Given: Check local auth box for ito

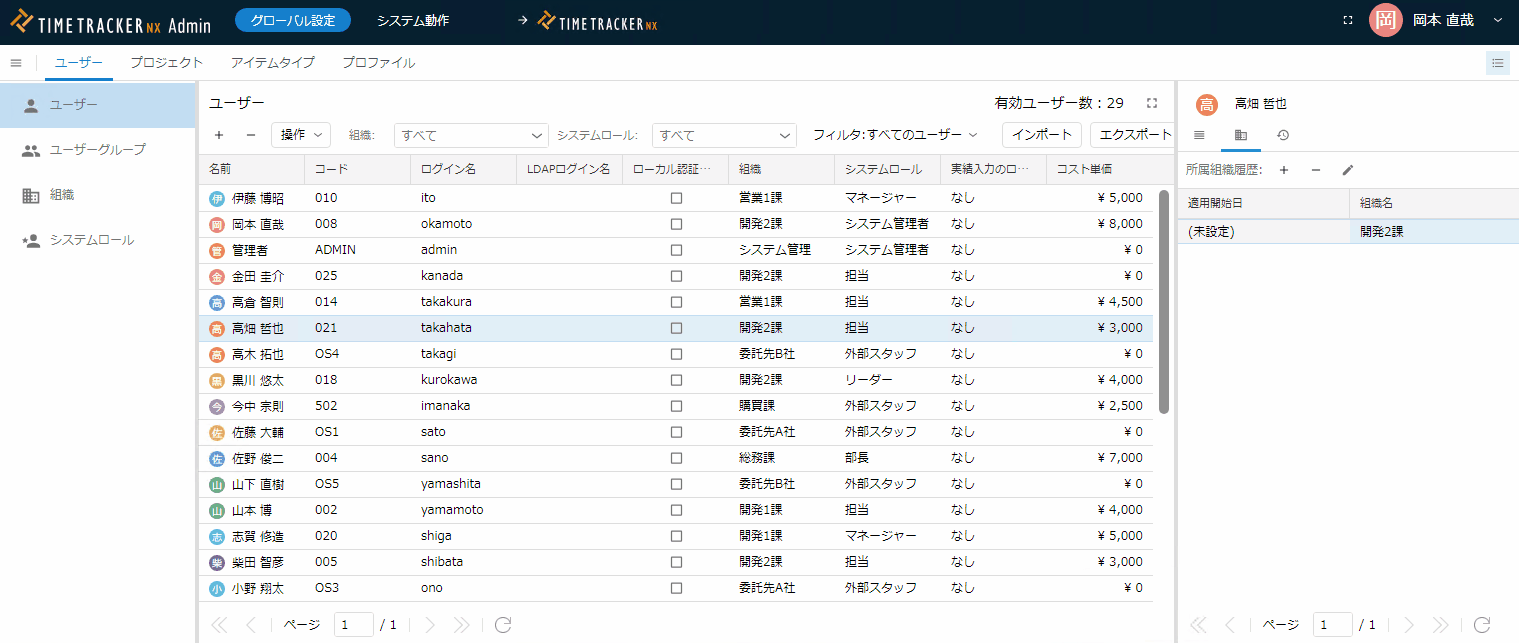Looking at the screenshot, I should coord(676,198).
